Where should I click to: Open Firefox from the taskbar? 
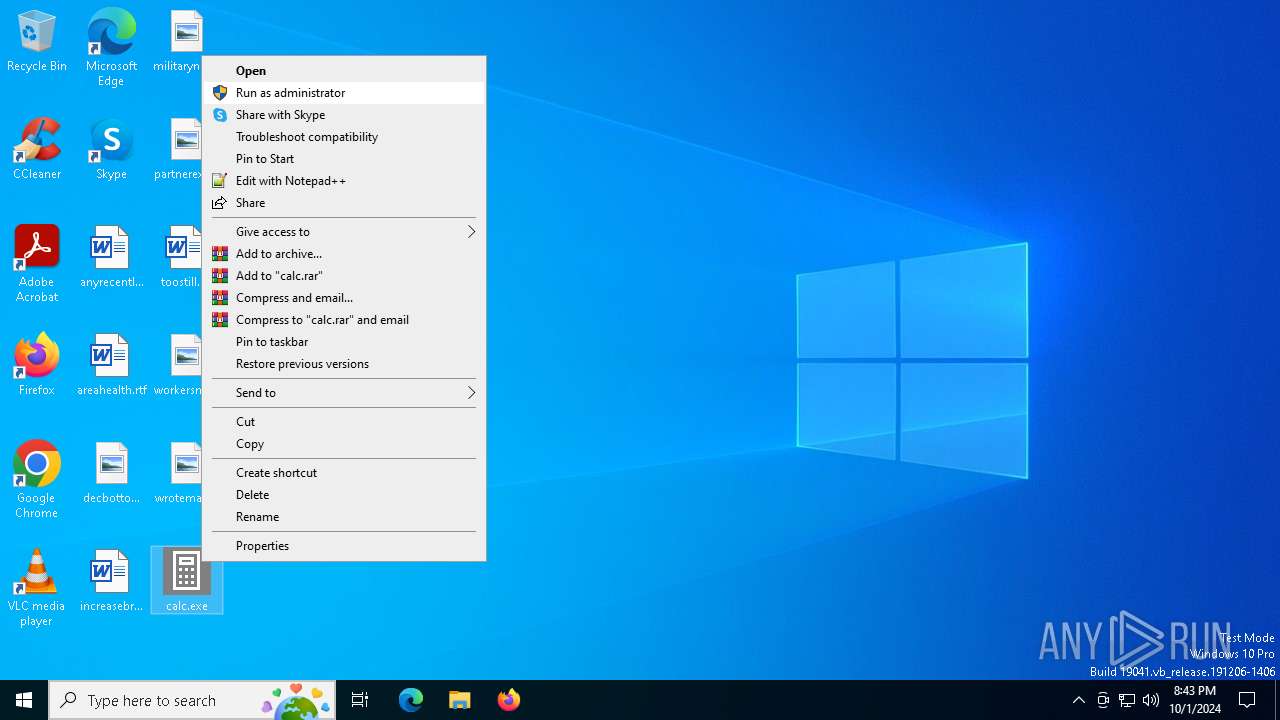(x=508, y=700)
